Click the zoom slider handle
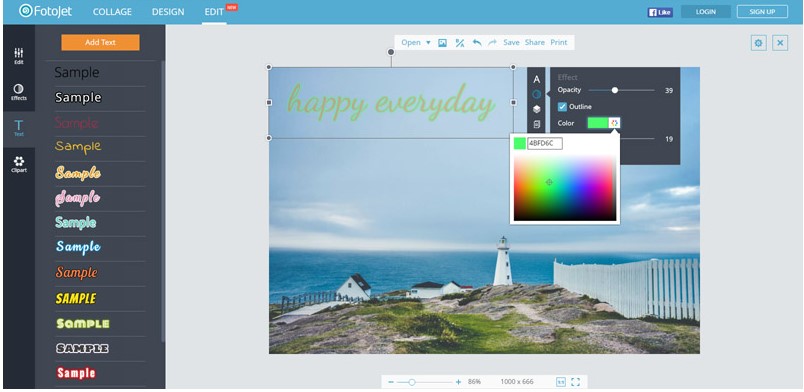The height and width of the screenshot is (392, 804). pos(411,382)
